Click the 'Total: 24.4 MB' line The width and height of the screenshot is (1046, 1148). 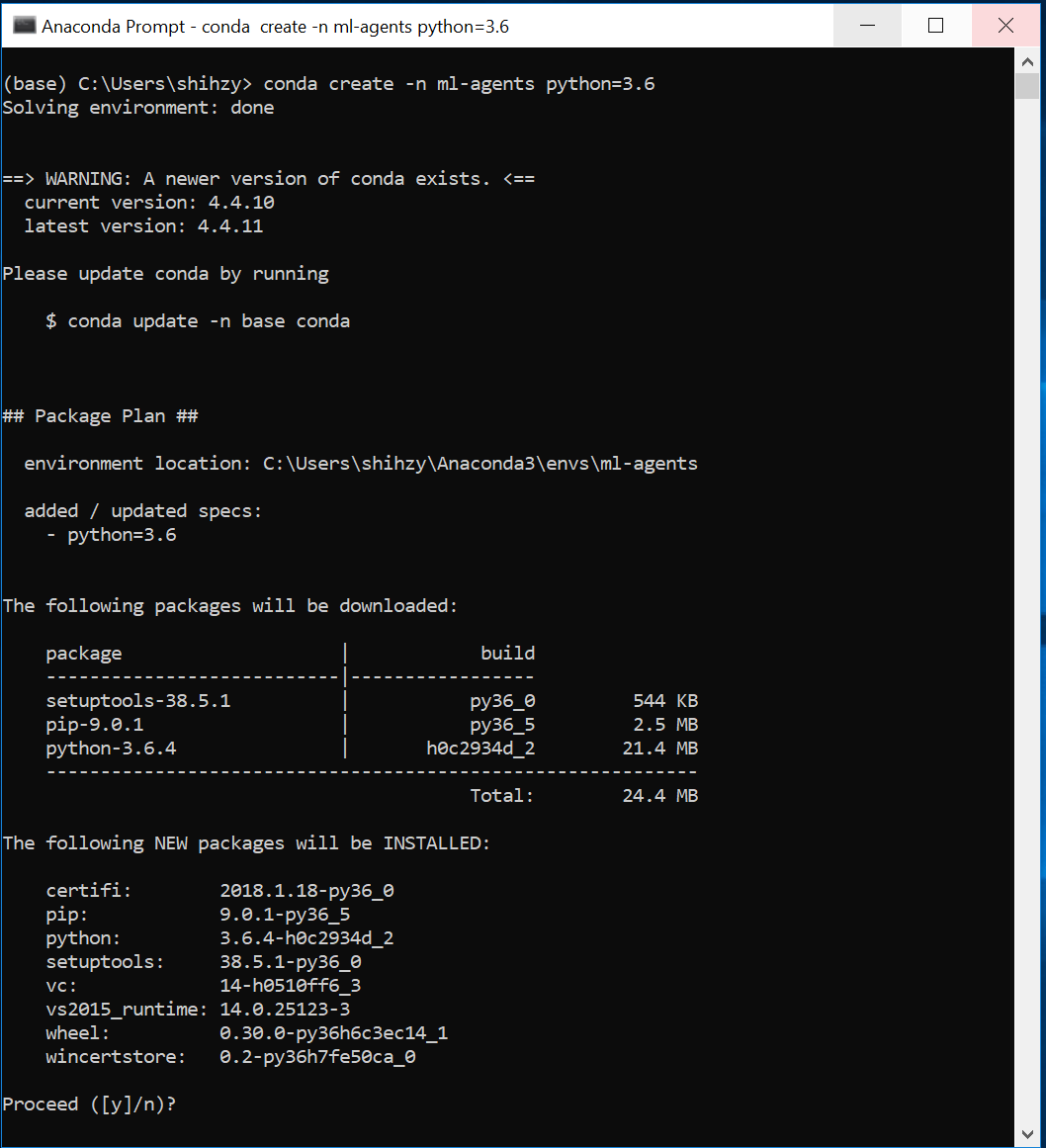583,796
